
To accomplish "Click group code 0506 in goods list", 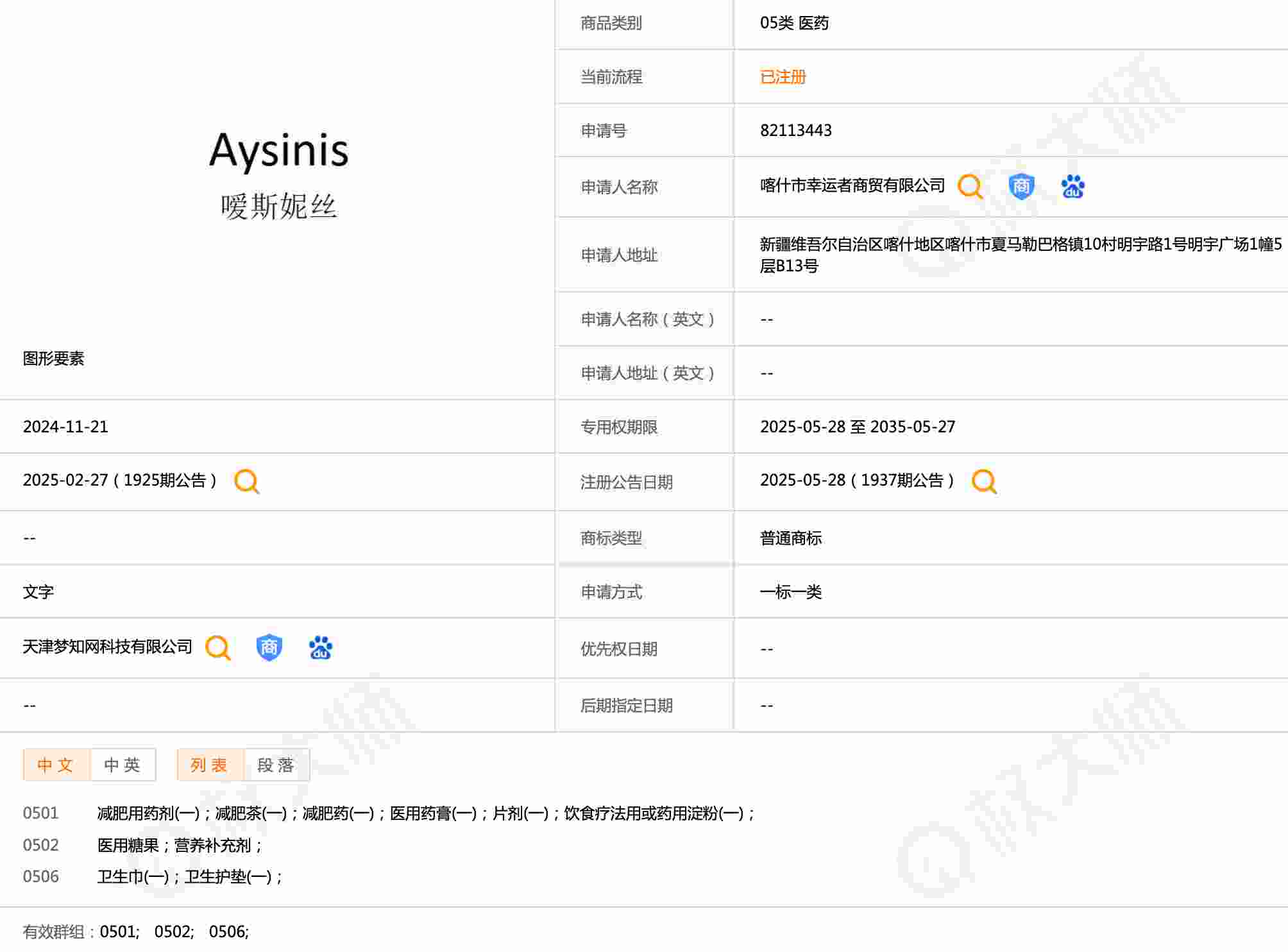I will [x=40, y=876].
